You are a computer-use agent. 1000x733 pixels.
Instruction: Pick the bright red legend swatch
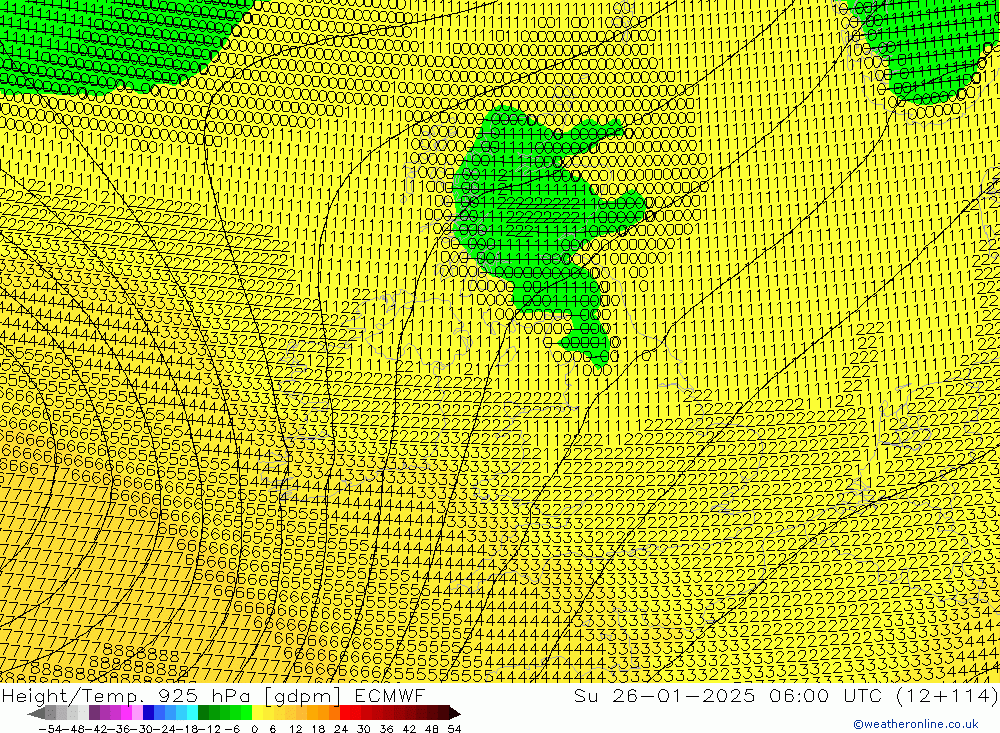tap(345, 713)
